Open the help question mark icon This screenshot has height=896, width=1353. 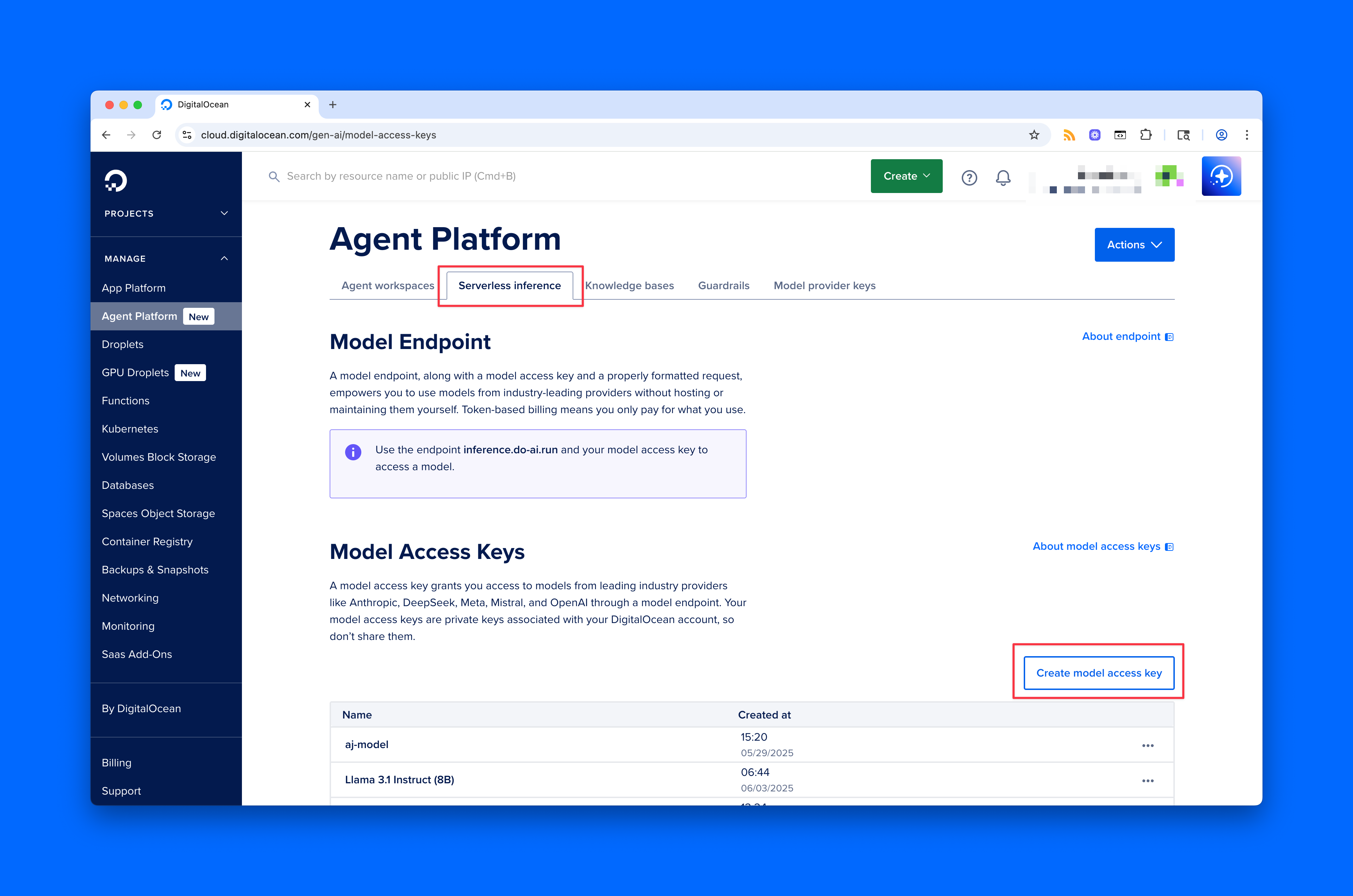[x=969, y=177]
